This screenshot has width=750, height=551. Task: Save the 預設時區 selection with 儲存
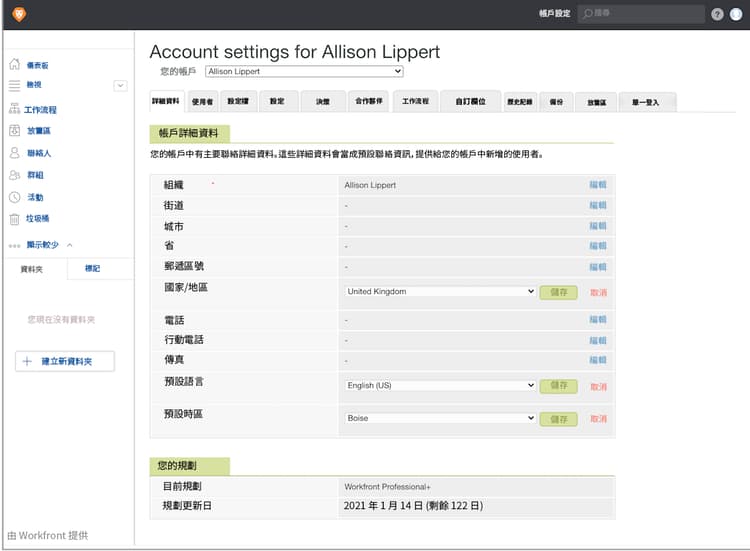coord(558,419)
